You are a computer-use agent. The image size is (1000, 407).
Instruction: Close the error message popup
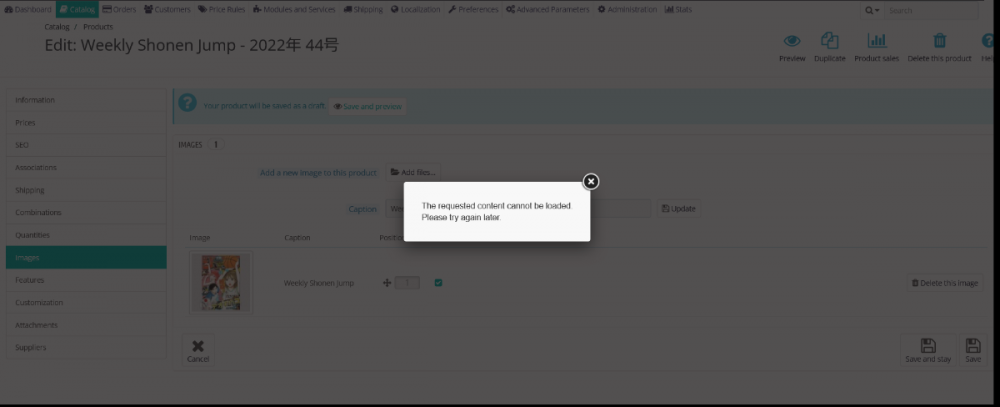(x=591, y=181)
